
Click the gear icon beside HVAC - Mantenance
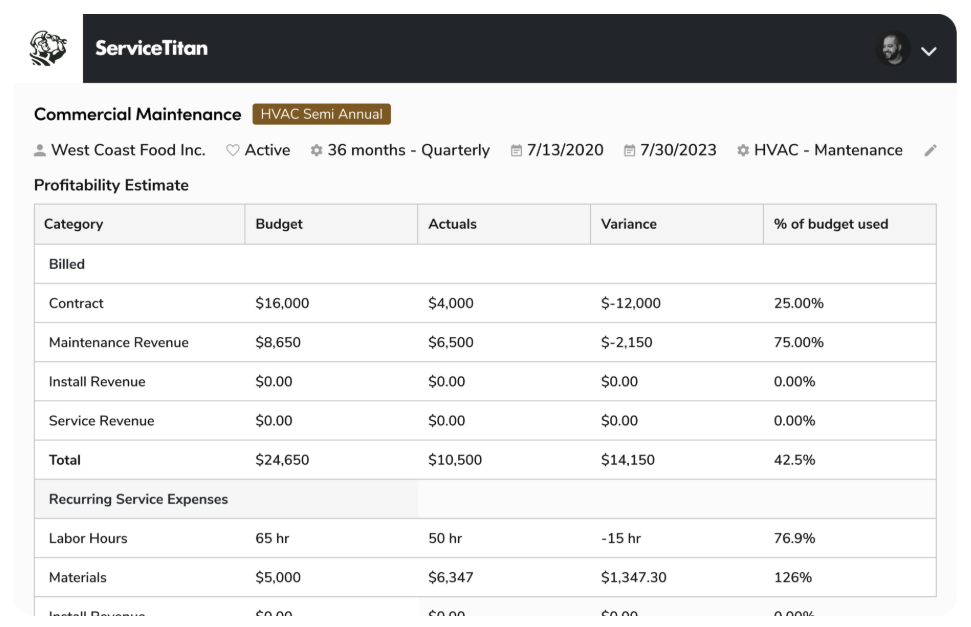(x=743, y=151)
